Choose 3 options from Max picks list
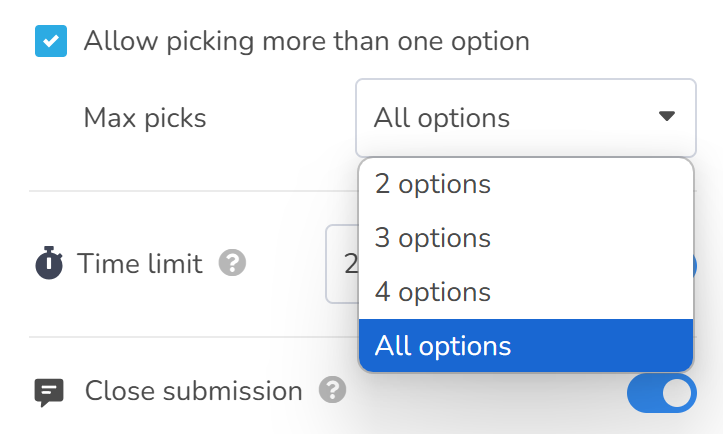The width and height of the screenshot is (723, 434). (x=526, y=238)
